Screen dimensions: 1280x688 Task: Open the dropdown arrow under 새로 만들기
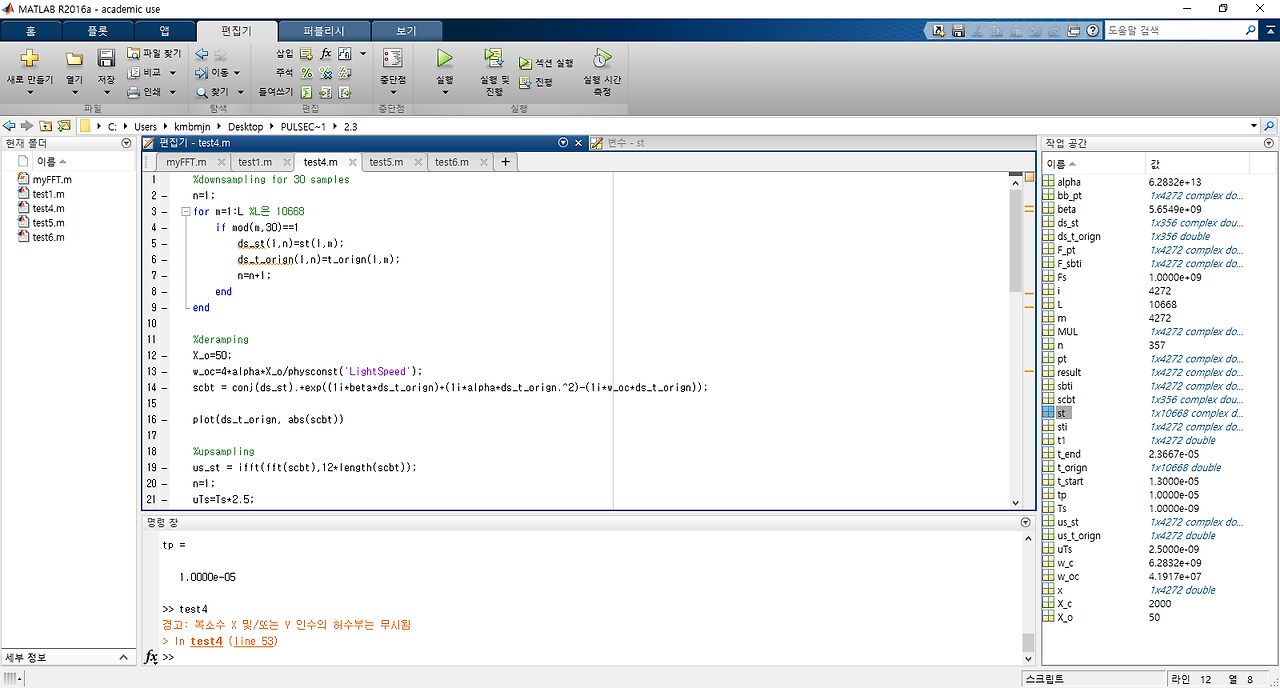coord(29,92)
